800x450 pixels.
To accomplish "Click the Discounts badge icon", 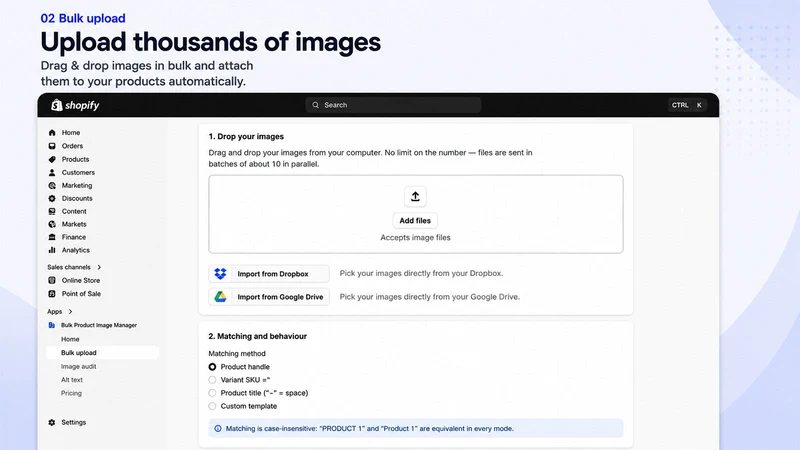I will 52,198.
